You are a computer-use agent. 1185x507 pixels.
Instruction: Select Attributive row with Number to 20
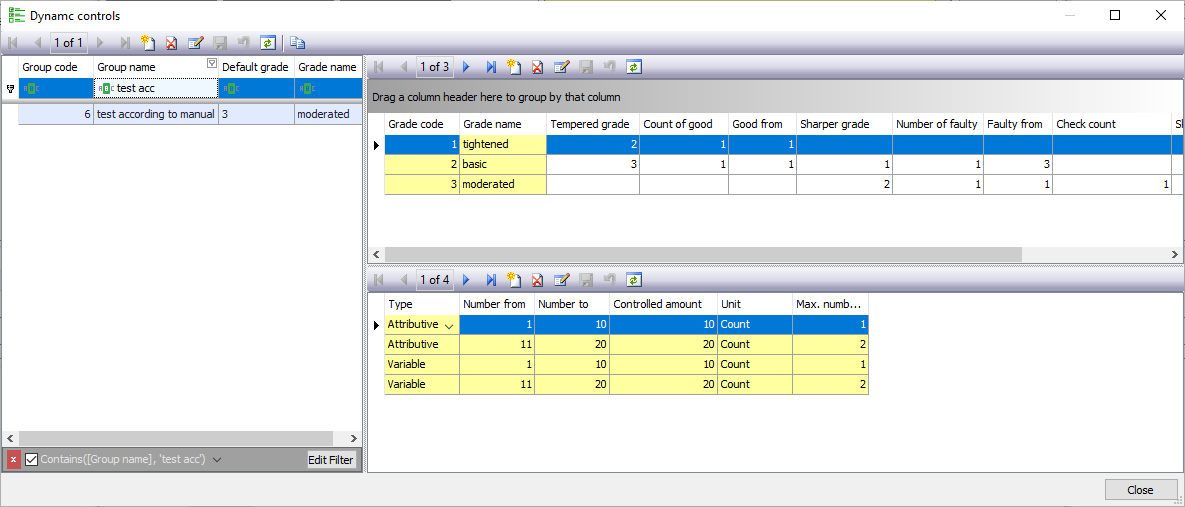coord(626,345)
